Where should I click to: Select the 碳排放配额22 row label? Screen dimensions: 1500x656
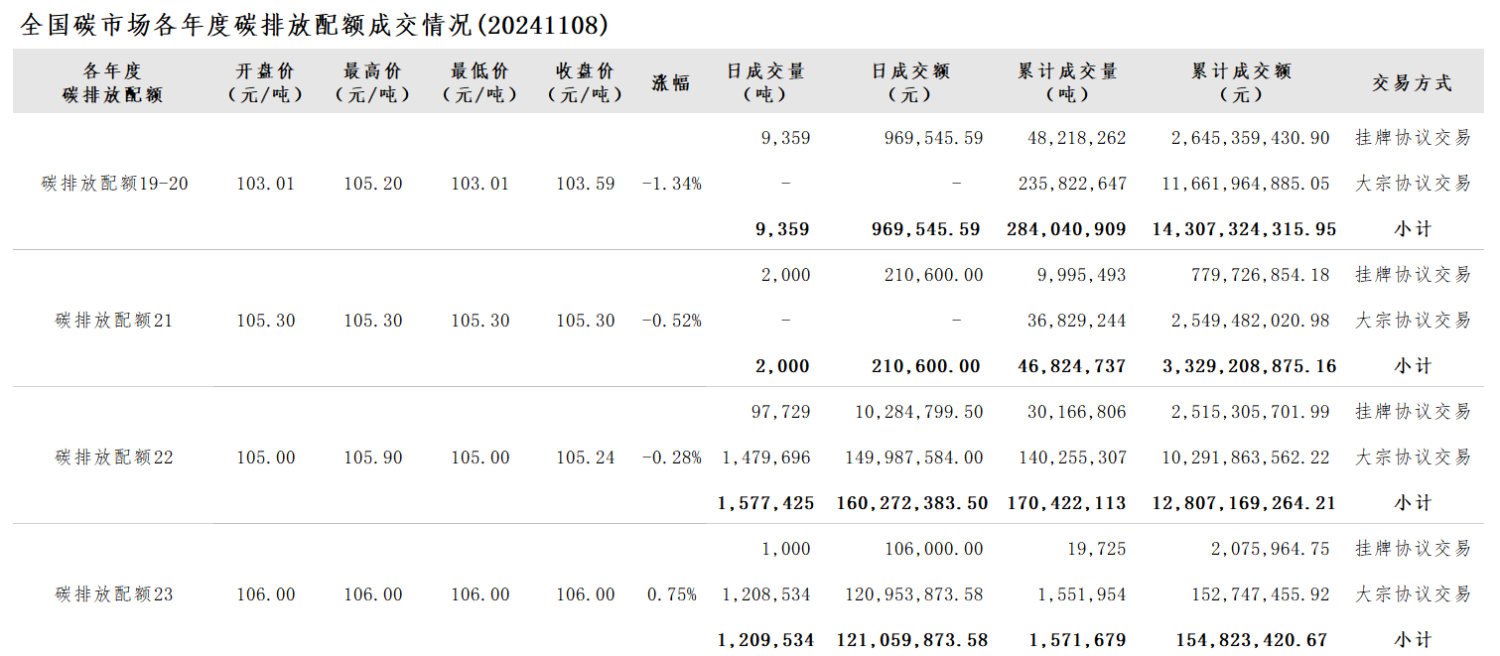pyautogui.click(x=115, y=457)
